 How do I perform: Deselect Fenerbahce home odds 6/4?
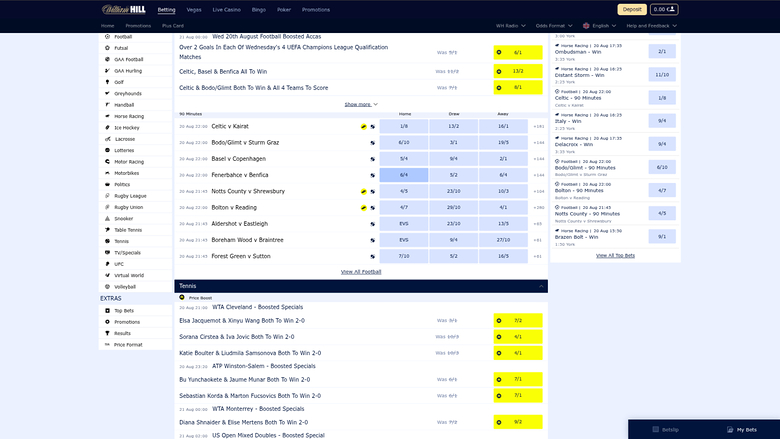click(404, 175)
